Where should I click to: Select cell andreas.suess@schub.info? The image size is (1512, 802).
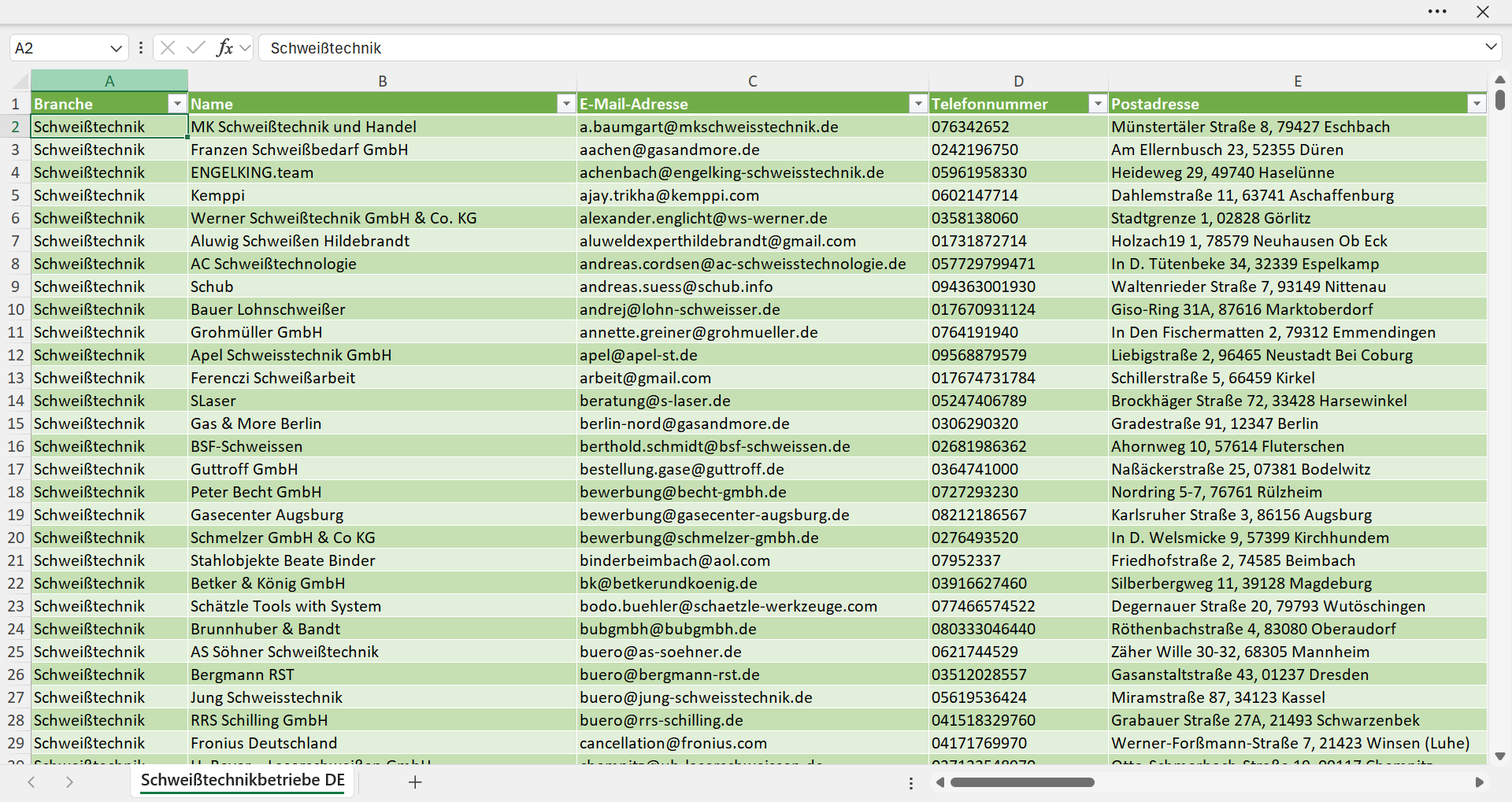pos(753,286)
